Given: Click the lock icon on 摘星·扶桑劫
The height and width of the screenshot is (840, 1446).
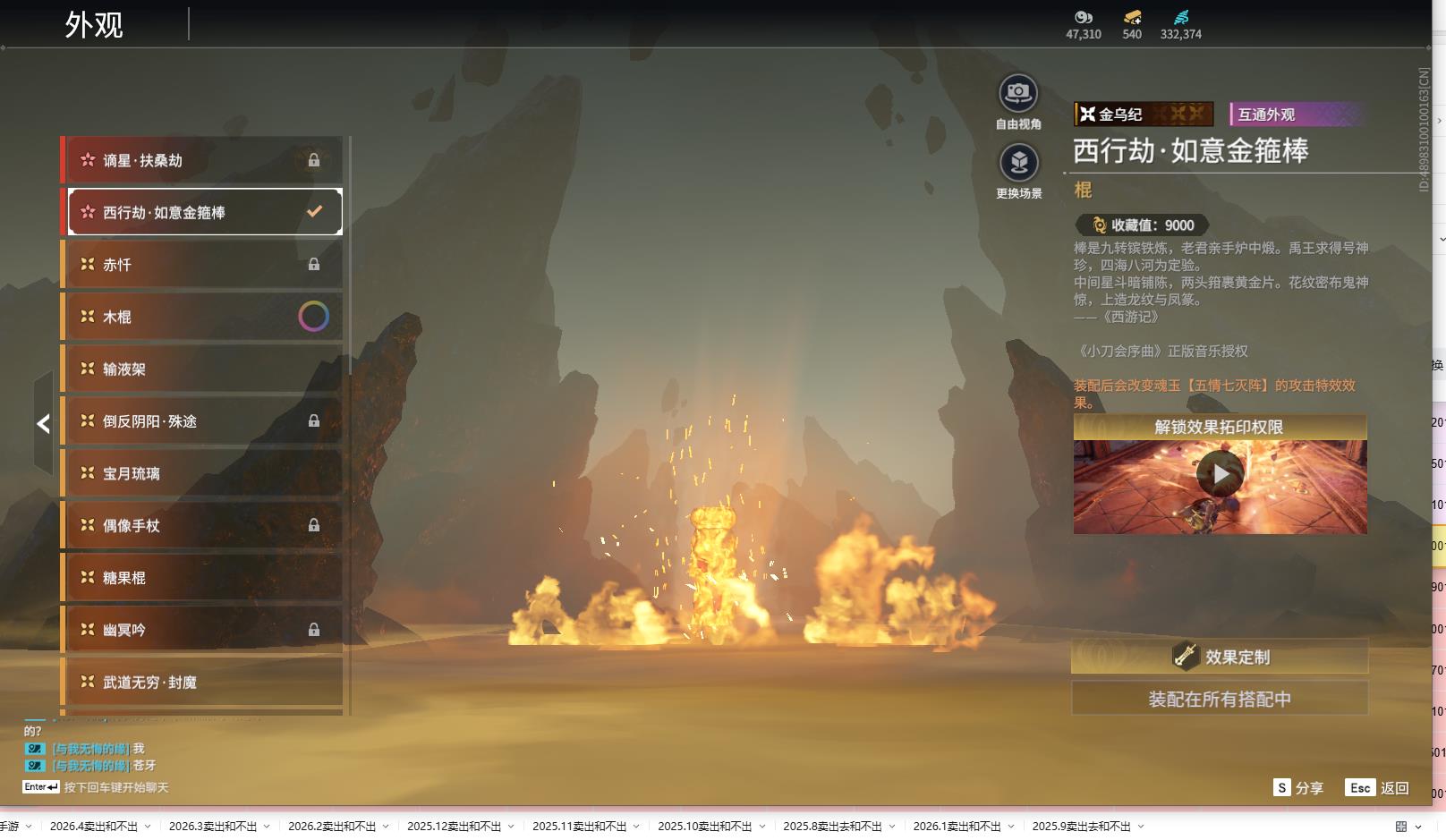Looking at the screenshot, I should 314,160.
